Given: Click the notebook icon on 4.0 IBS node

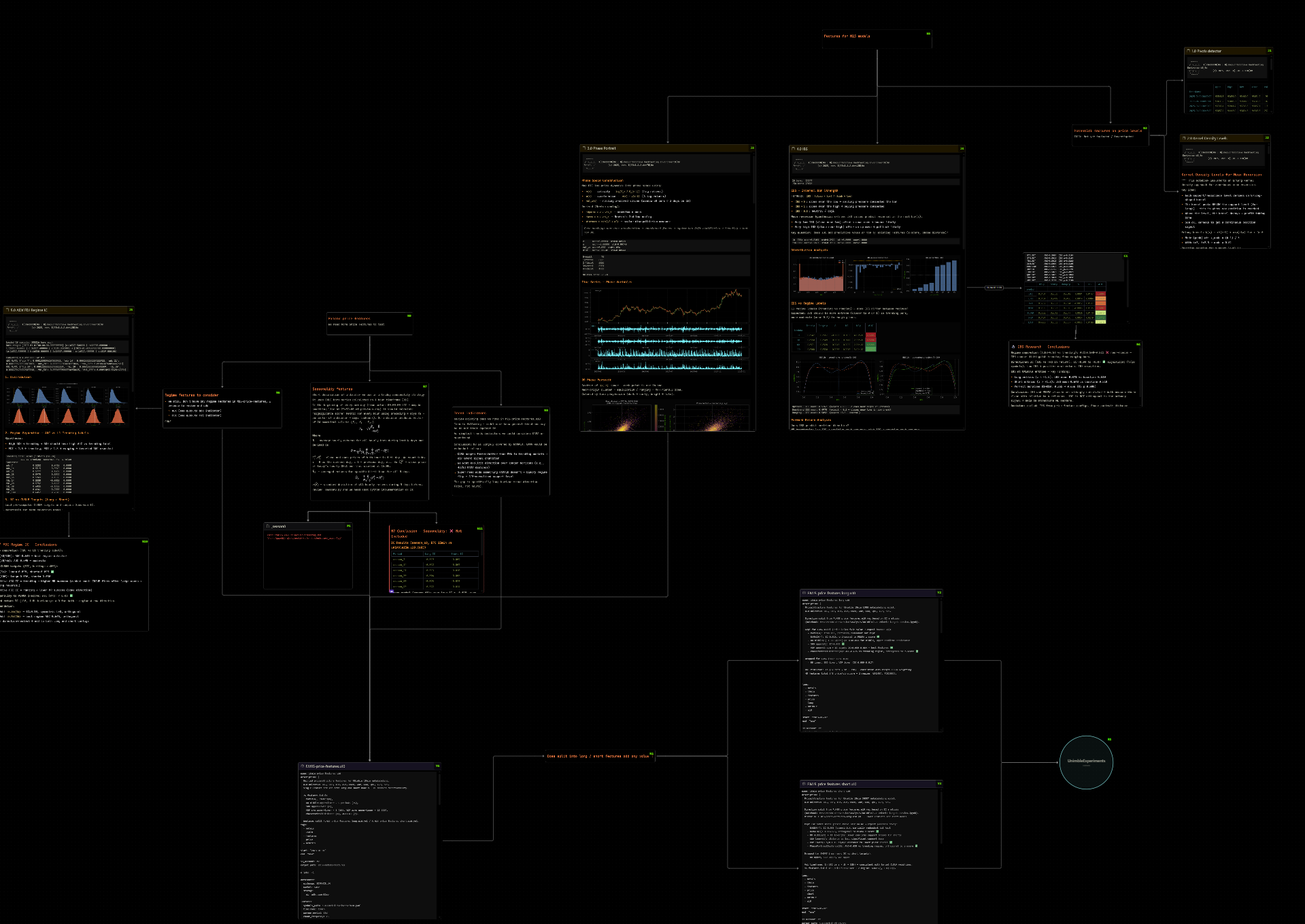Looking at the screenshot, I should [x=794, y=149].
